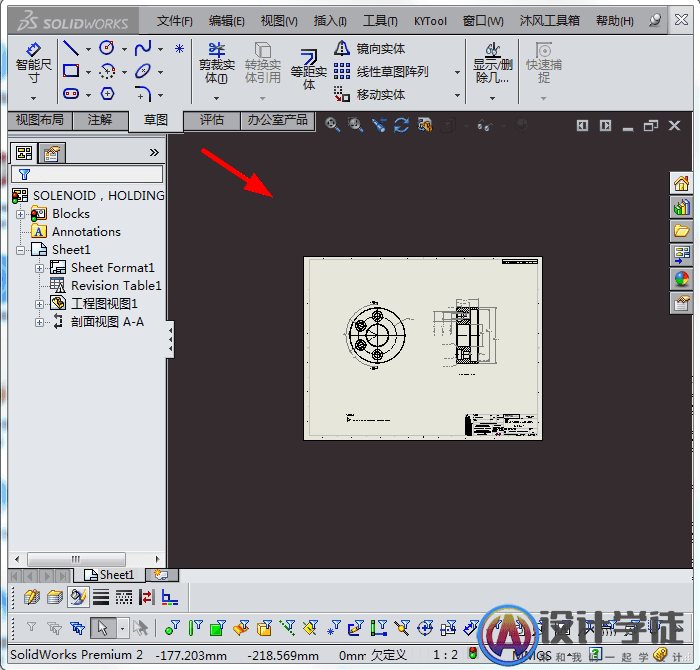Screen dimensions: 700x670
Task: Open the Smart Dimension dropdown arrow
Action: pyautogui.click(x=33, y=98)
